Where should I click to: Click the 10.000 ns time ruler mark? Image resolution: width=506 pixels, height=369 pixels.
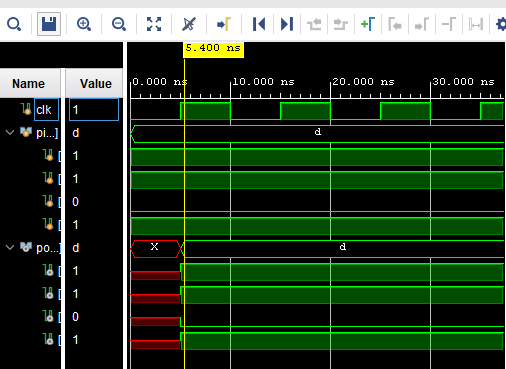263,82
